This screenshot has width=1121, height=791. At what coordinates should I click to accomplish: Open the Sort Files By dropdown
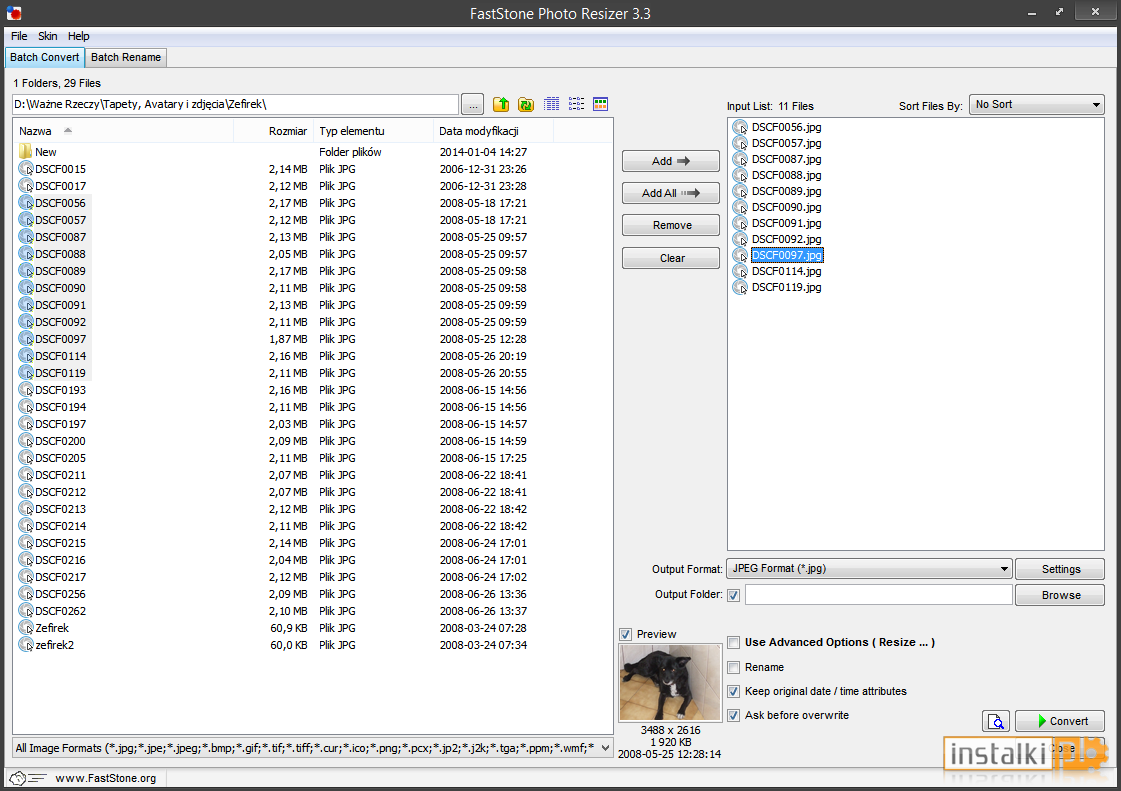1037,104
